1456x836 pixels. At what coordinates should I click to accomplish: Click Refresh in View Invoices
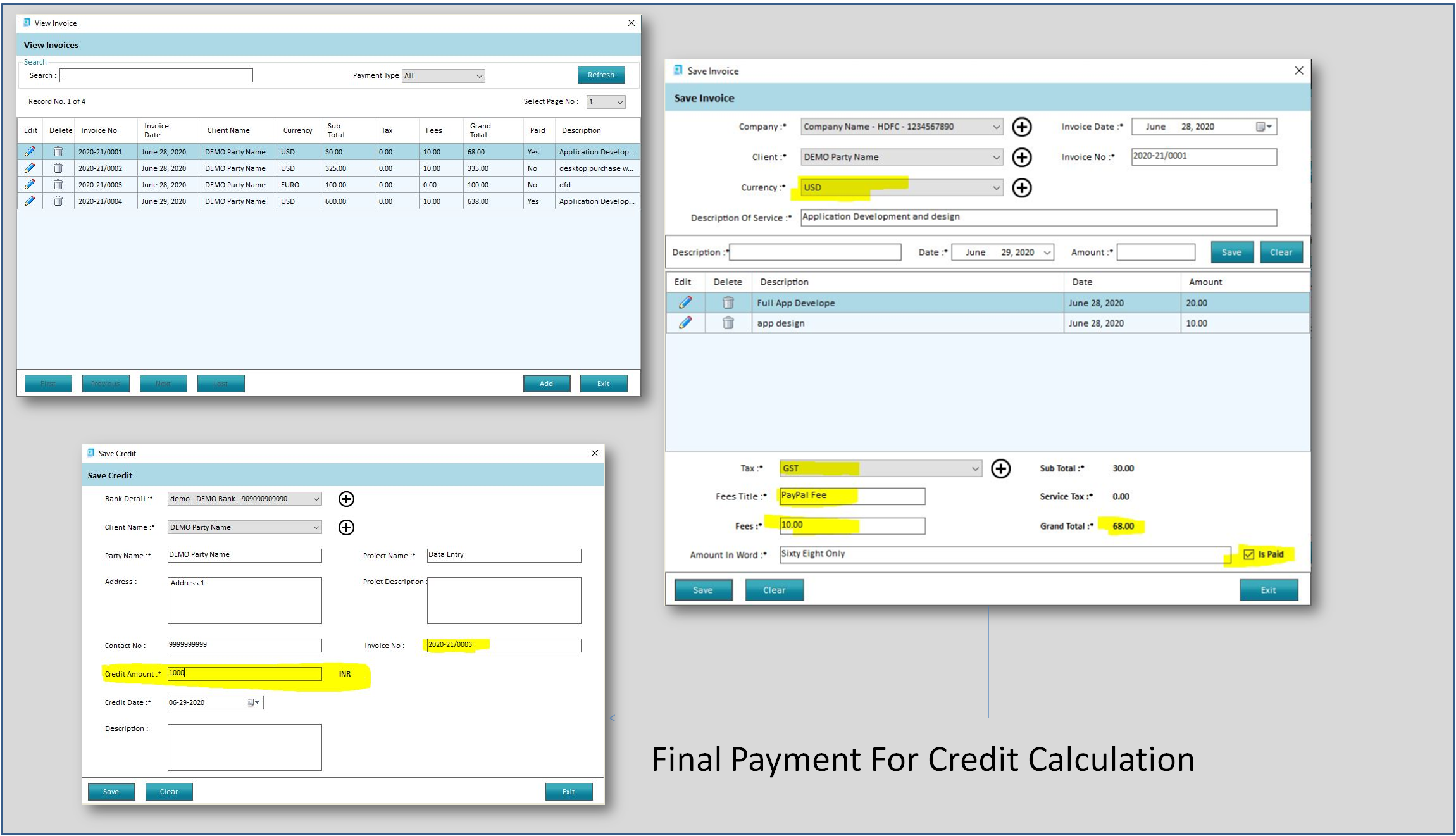click(x=600, y=75)
